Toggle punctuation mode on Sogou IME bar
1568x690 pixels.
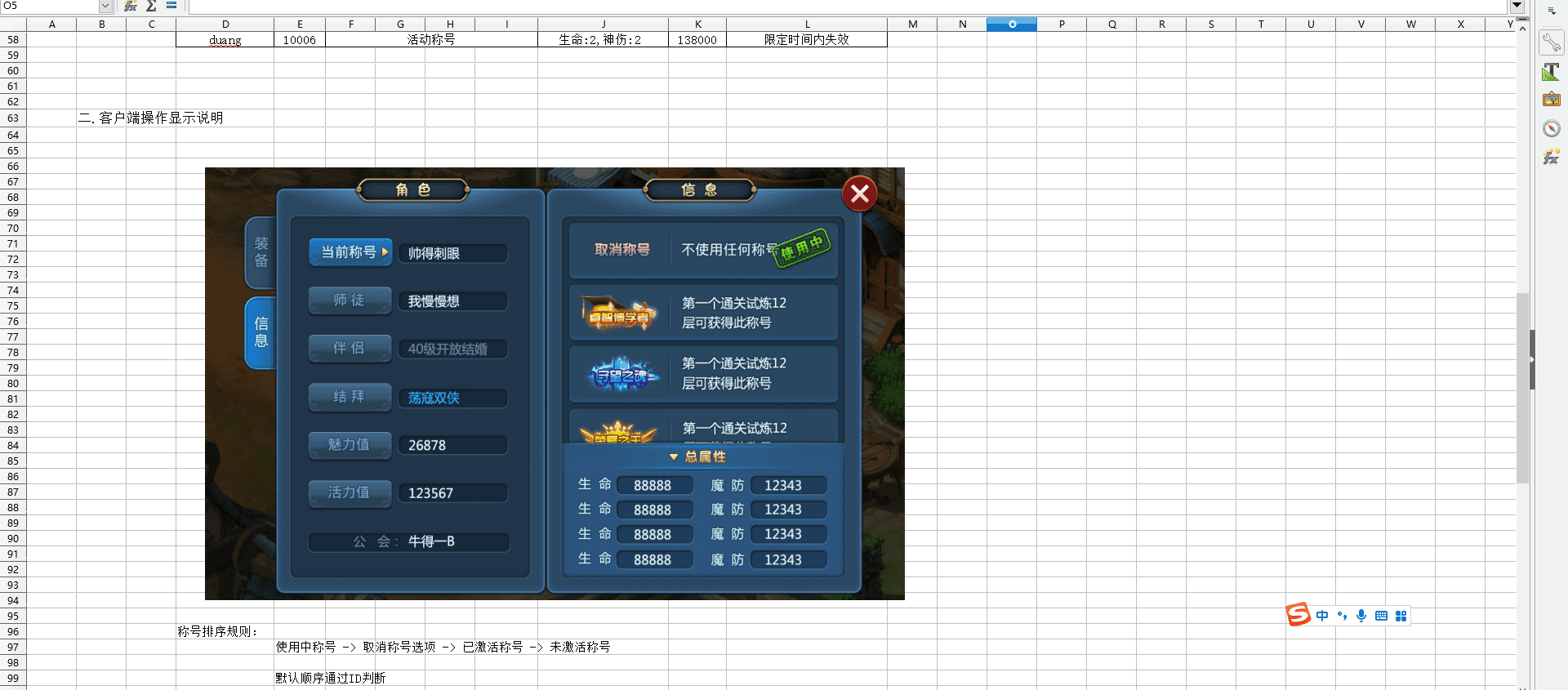coord(1342,616)
